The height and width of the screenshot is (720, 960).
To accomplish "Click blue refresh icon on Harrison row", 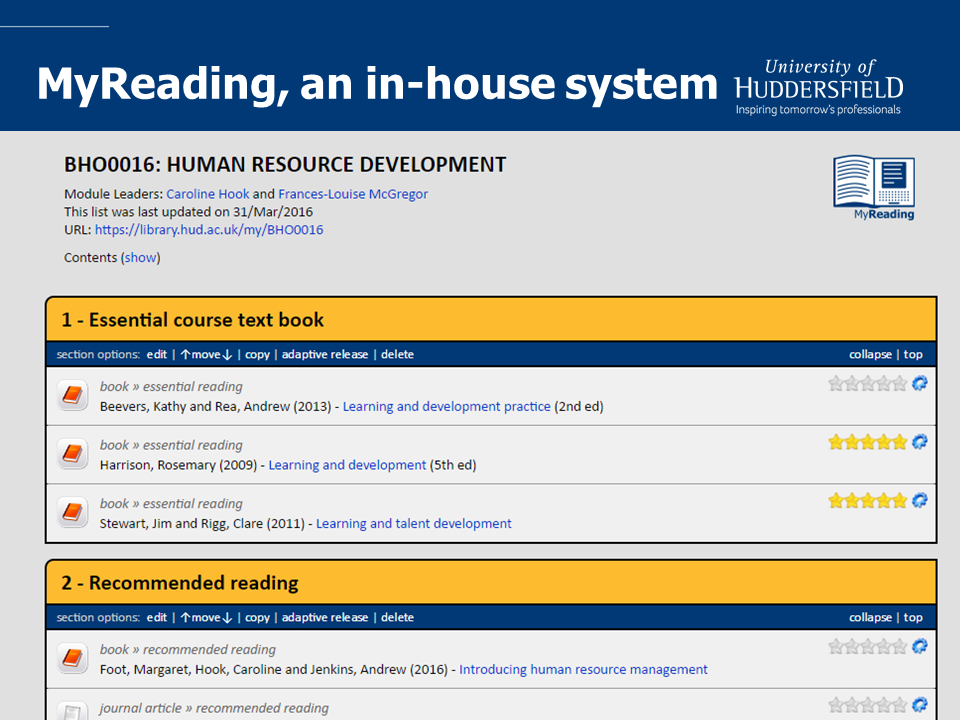I will pyautogui.click(x=919, y=442).
